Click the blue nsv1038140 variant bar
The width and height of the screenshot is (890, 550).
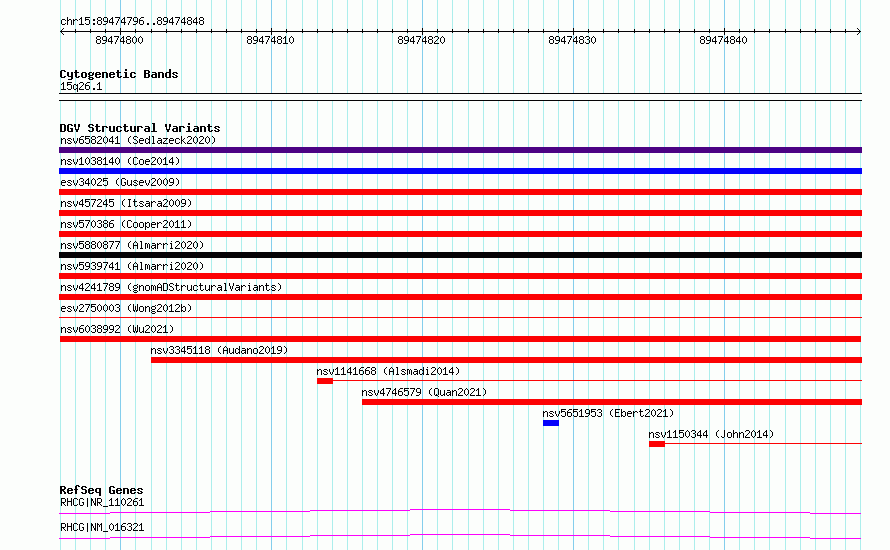pos(460,171)
